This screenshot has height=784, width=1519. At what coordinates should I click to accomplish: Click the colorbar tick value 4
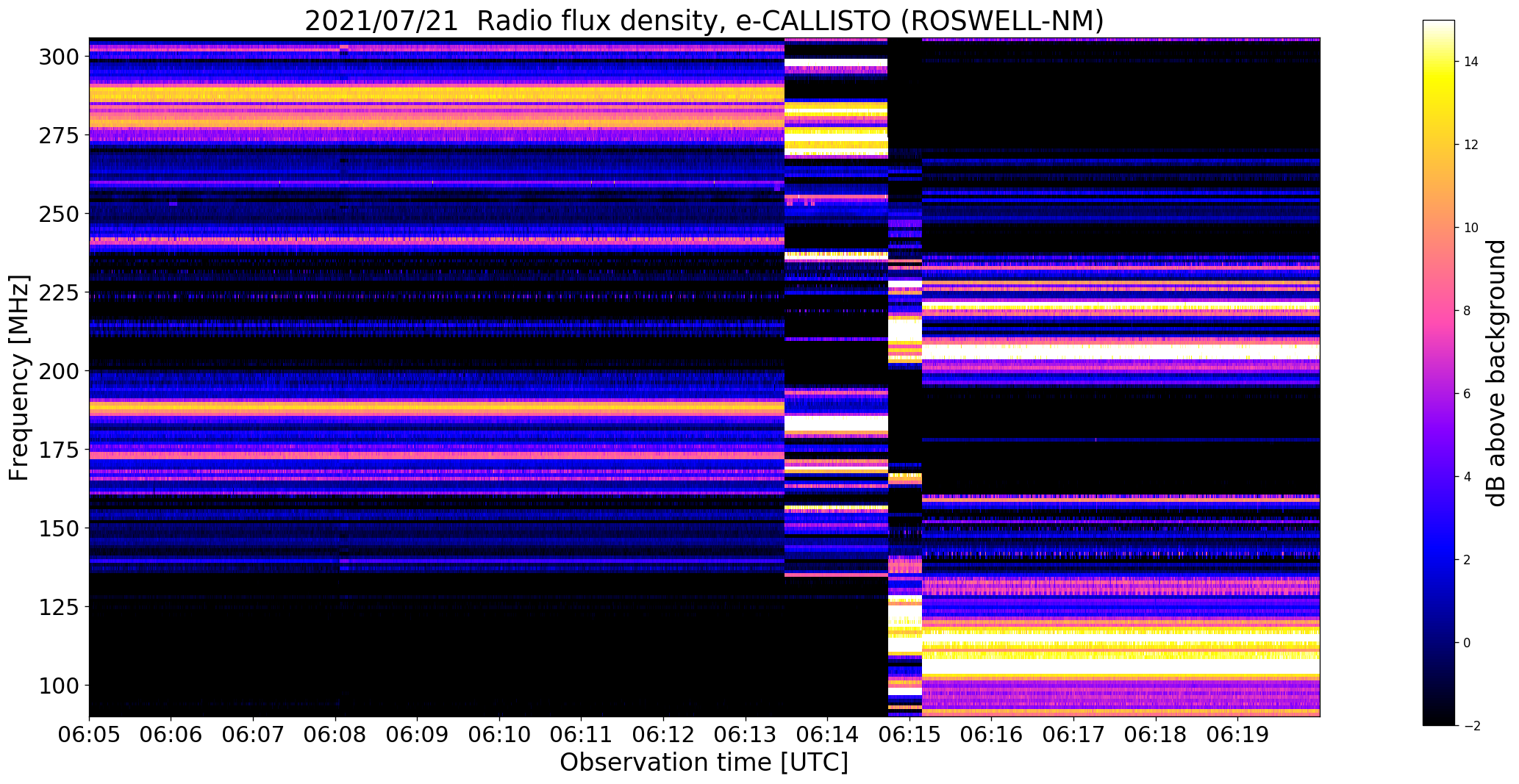coord(1467,477)
